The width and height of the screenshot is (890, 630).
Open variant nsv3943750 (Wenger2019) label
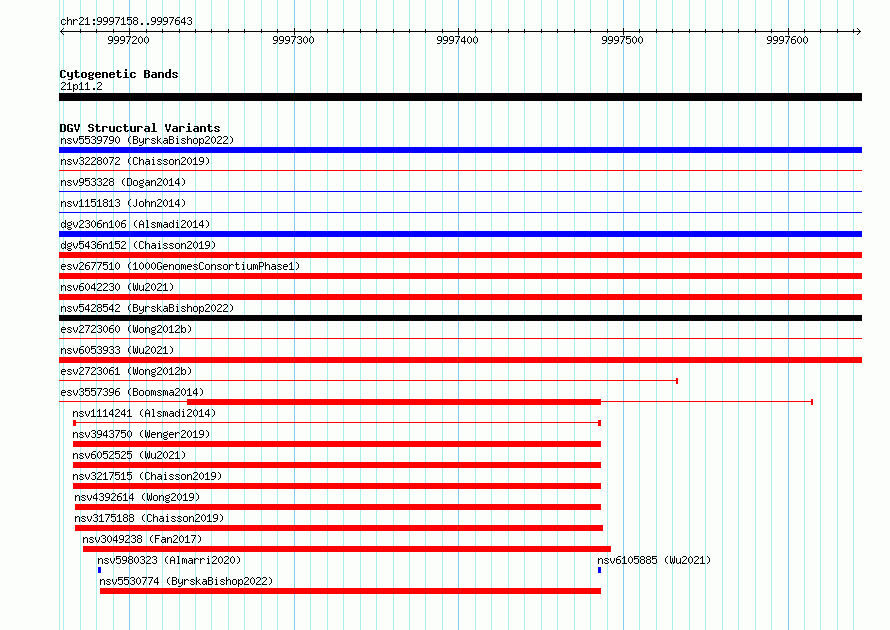pyautogui.click(x=141, y=434)
